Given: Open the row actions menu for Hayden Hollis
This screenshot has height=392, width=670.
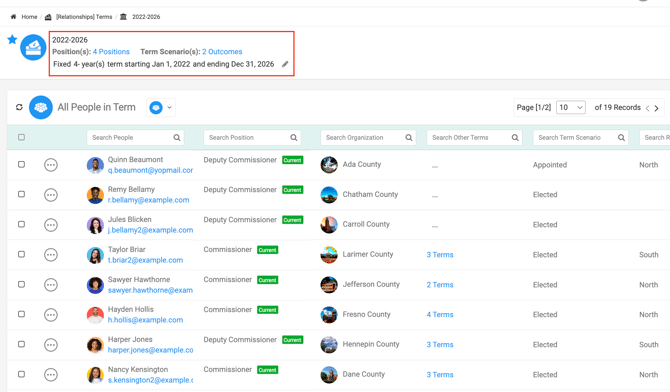Looking at the screenshot, I should click(x=51, y=315).
